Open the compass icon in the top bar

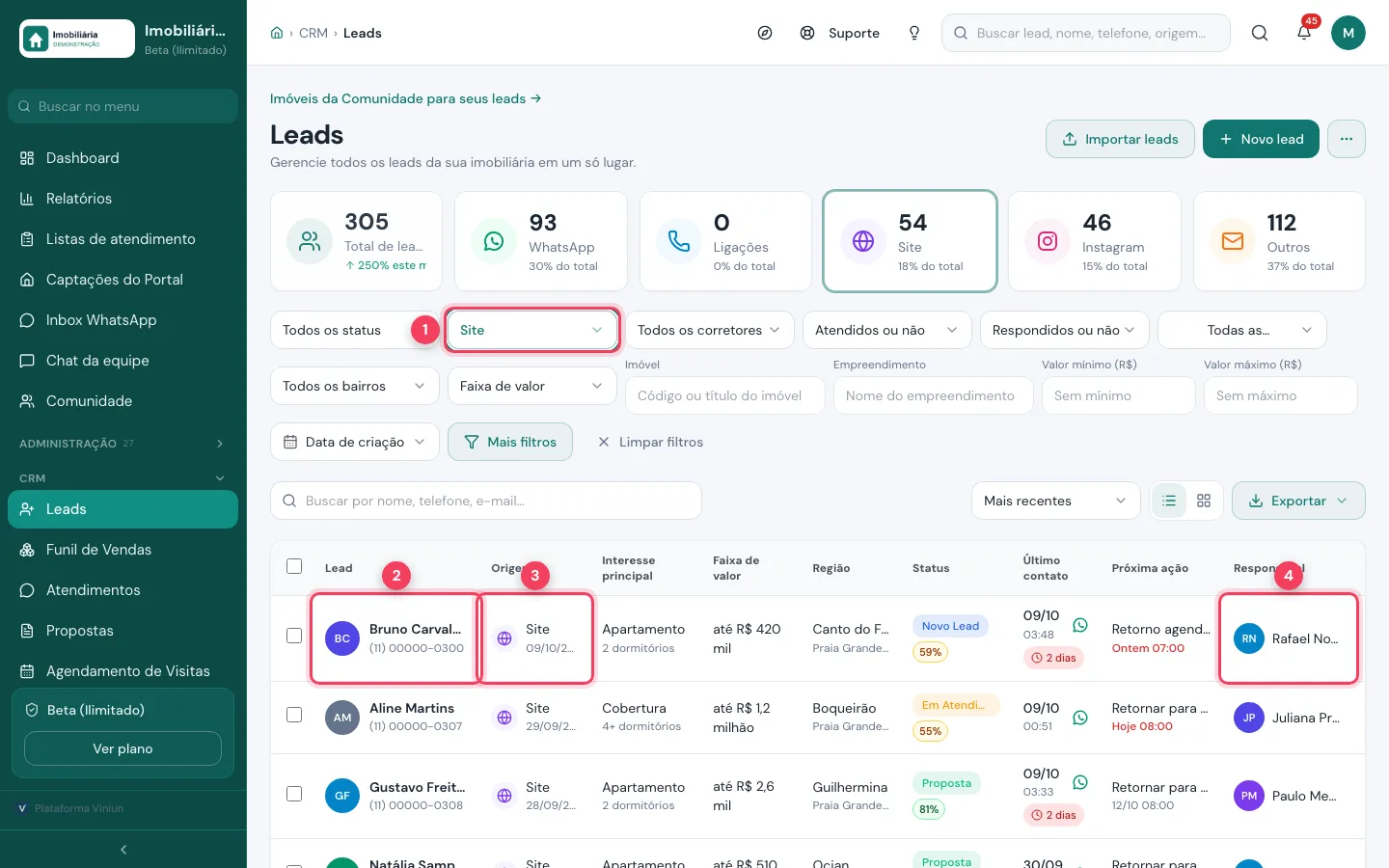(x=765, y=33)
